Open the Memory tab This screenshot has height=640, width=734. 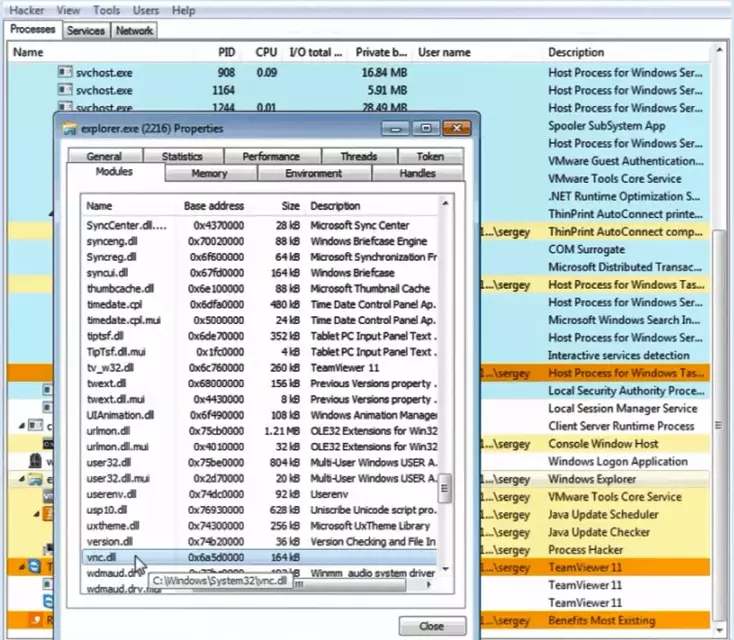tap(209, 174)
